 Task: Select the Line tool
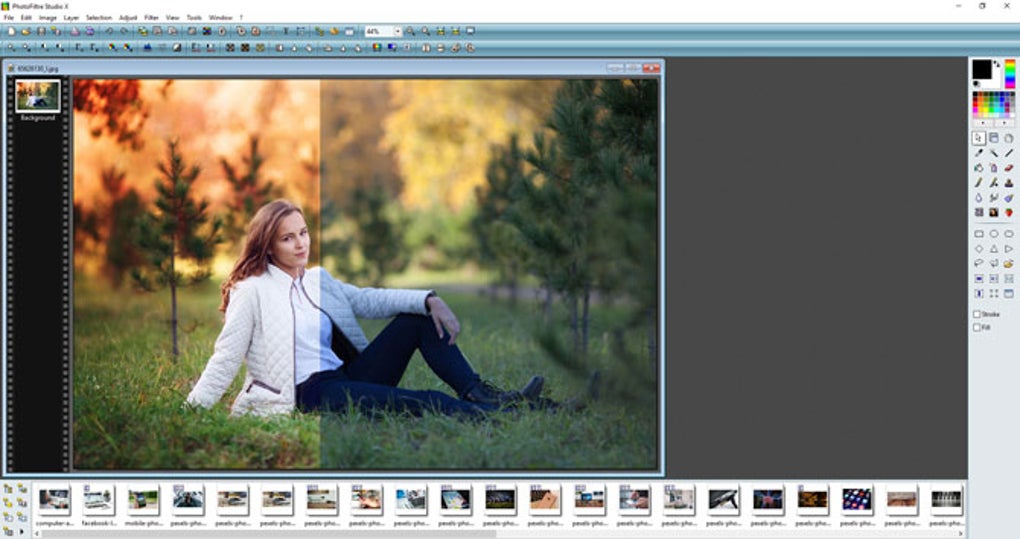point(1009,153)
